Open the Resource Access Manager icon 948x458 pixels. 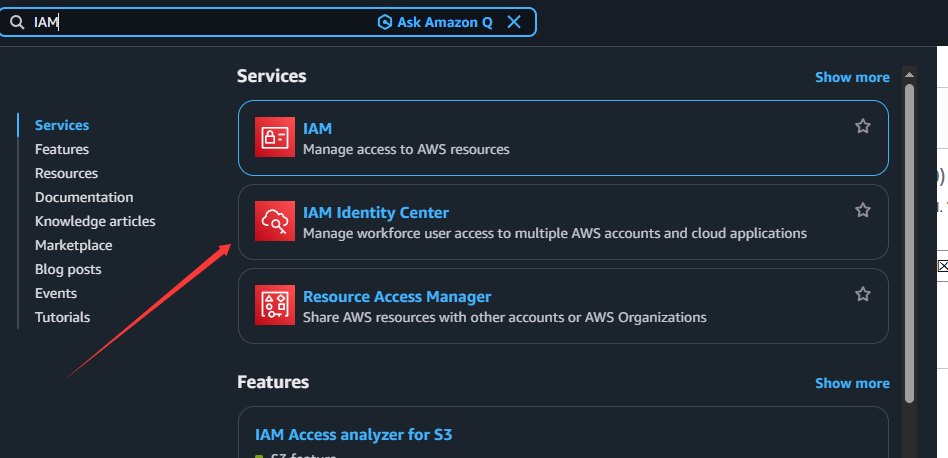click(x=275, y=305)
